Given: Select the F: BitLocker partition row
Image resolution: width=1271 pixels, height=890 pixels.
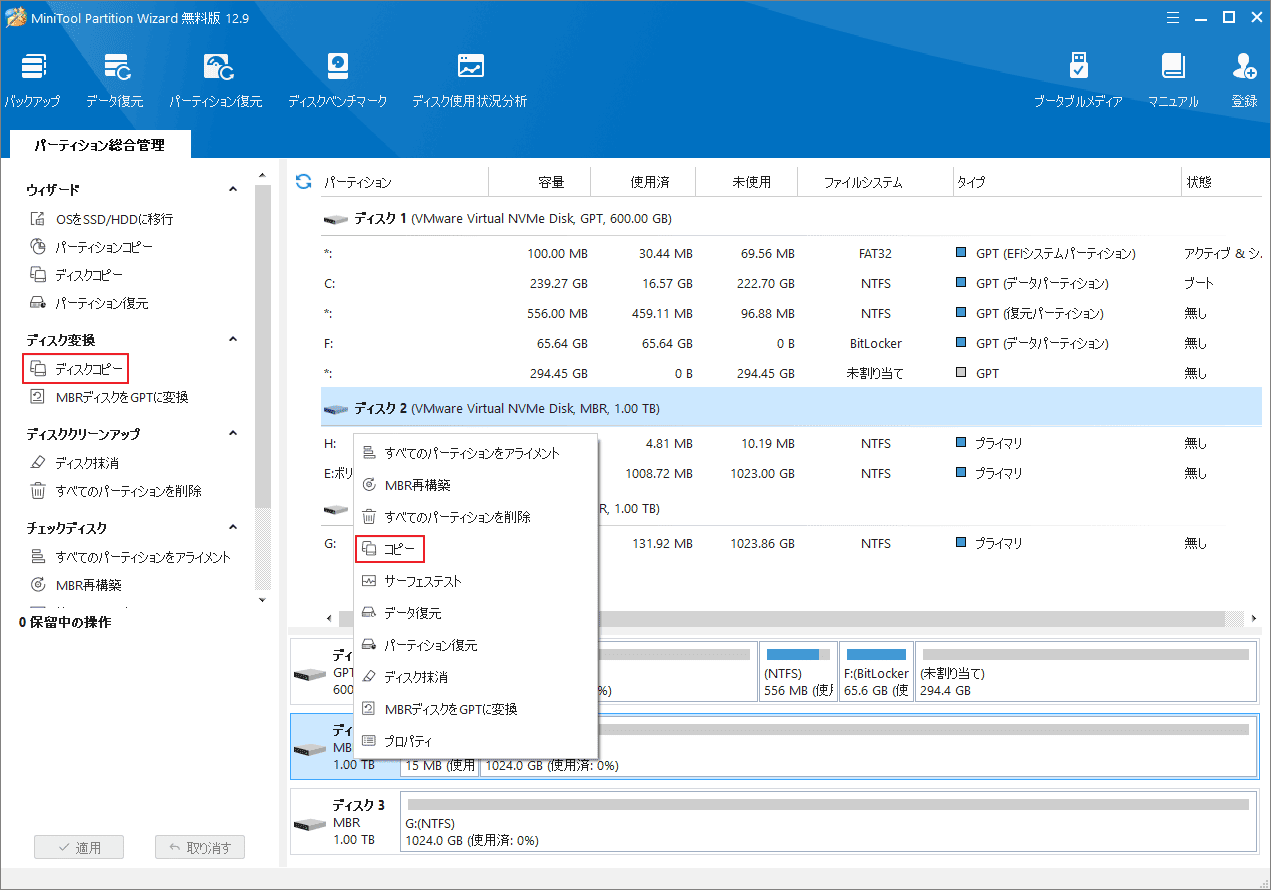Looking at the screenshot, I should [x=790, y=343].
